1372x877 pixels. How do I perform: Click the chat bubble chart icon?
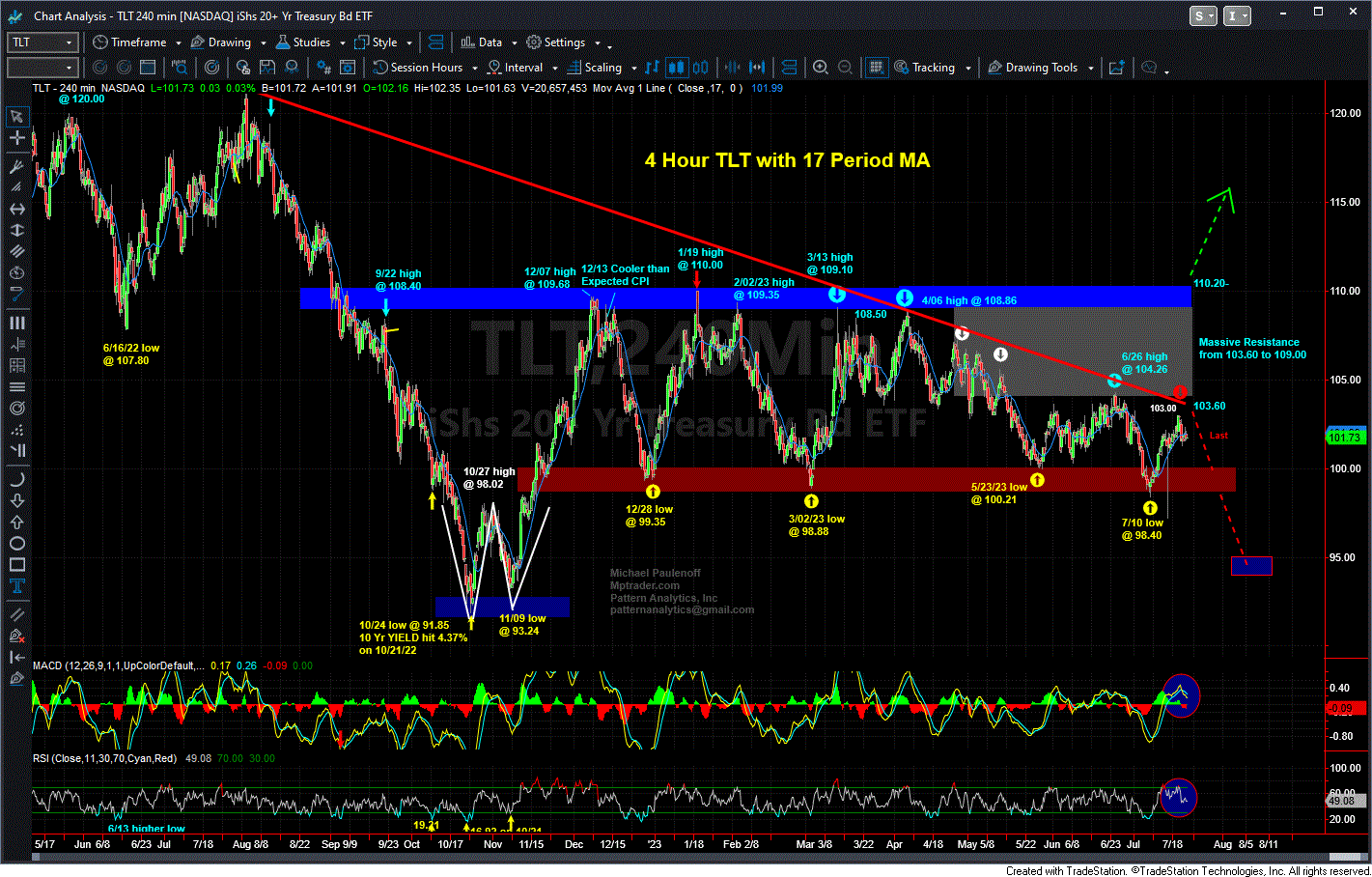point(1149,68)
